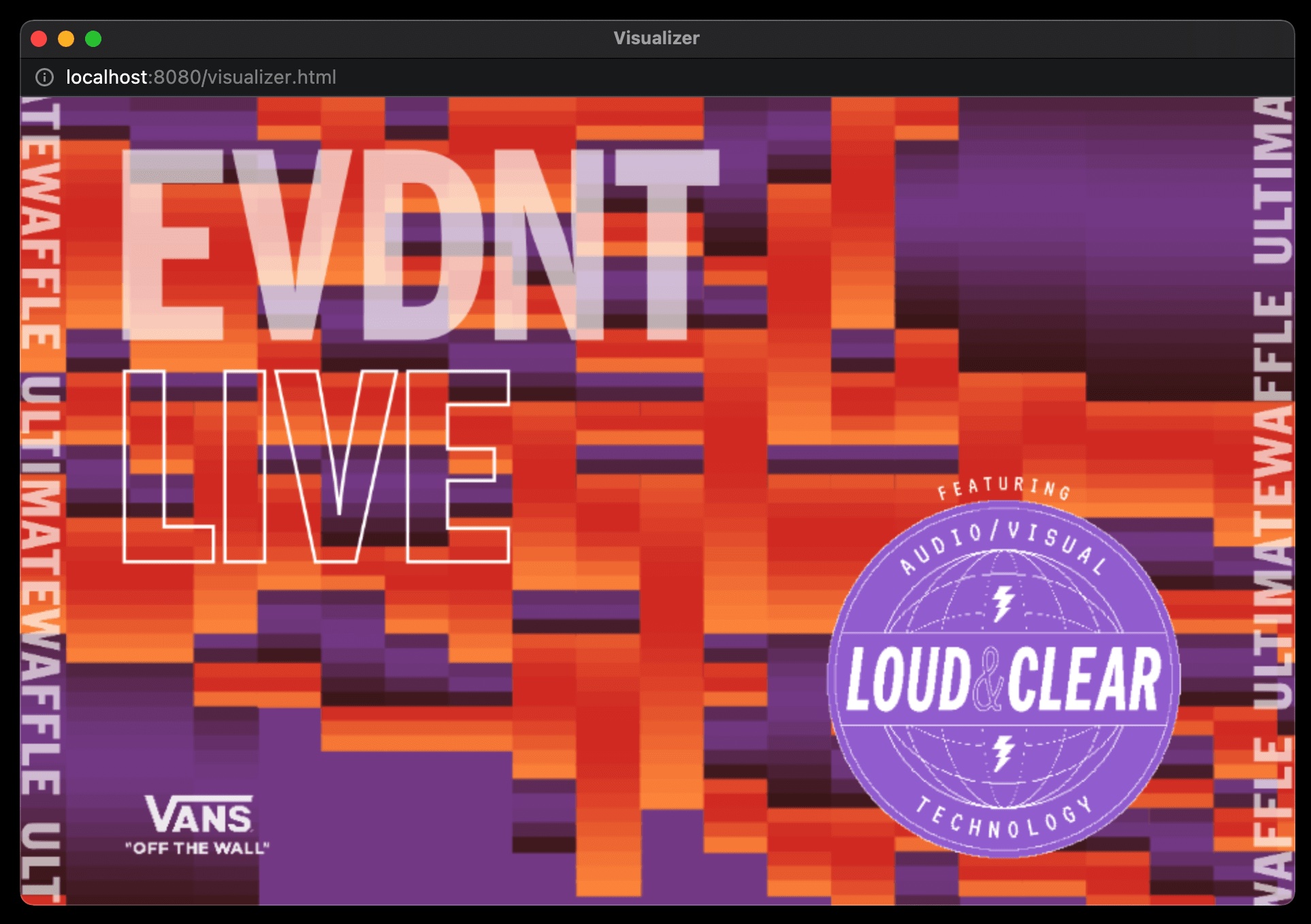The width and height of the screenshot is (1311, 924).
Task: Click the "OFF THE WALL" tagline
Action: click(197, 848)
